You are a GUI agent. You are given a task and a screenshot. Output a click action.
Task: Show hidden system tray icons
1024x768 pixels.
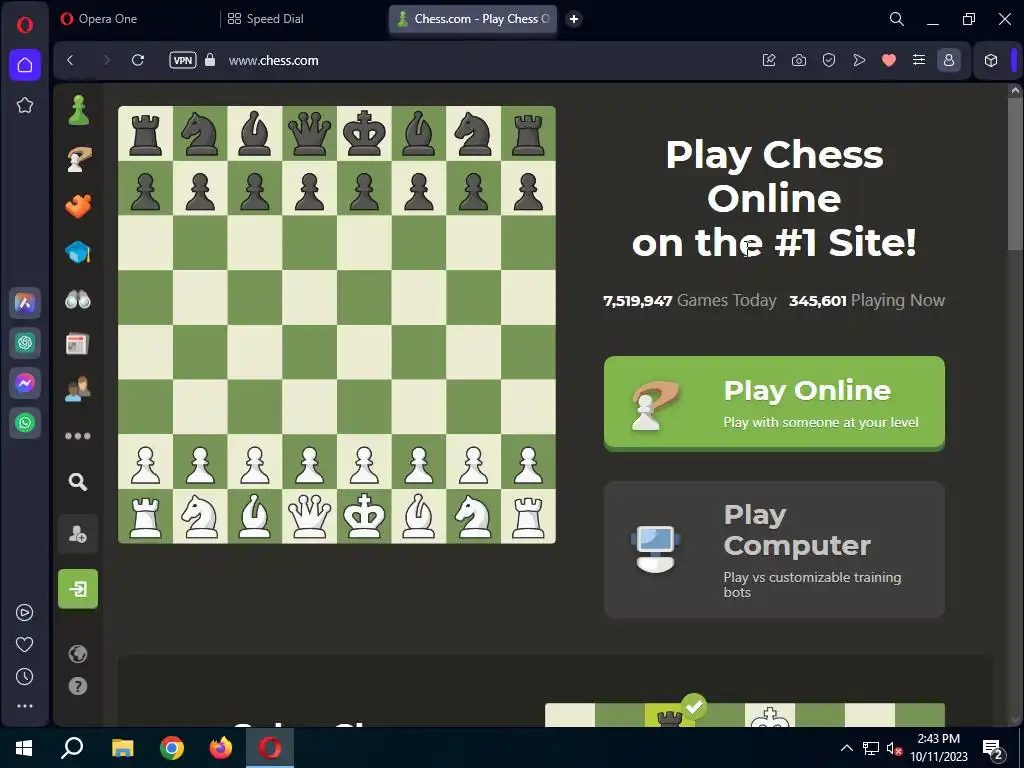click(x=846, y=748)
